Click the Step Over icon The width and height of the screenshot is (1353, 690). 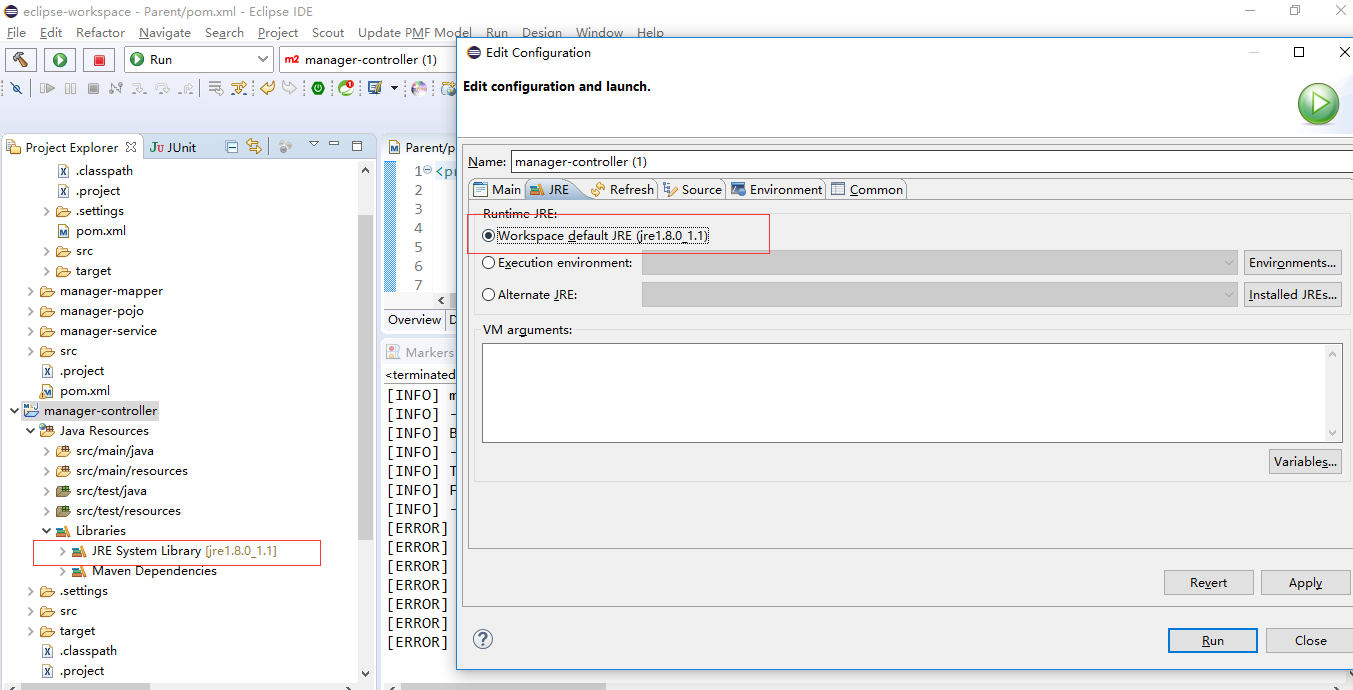coord(162,88)
